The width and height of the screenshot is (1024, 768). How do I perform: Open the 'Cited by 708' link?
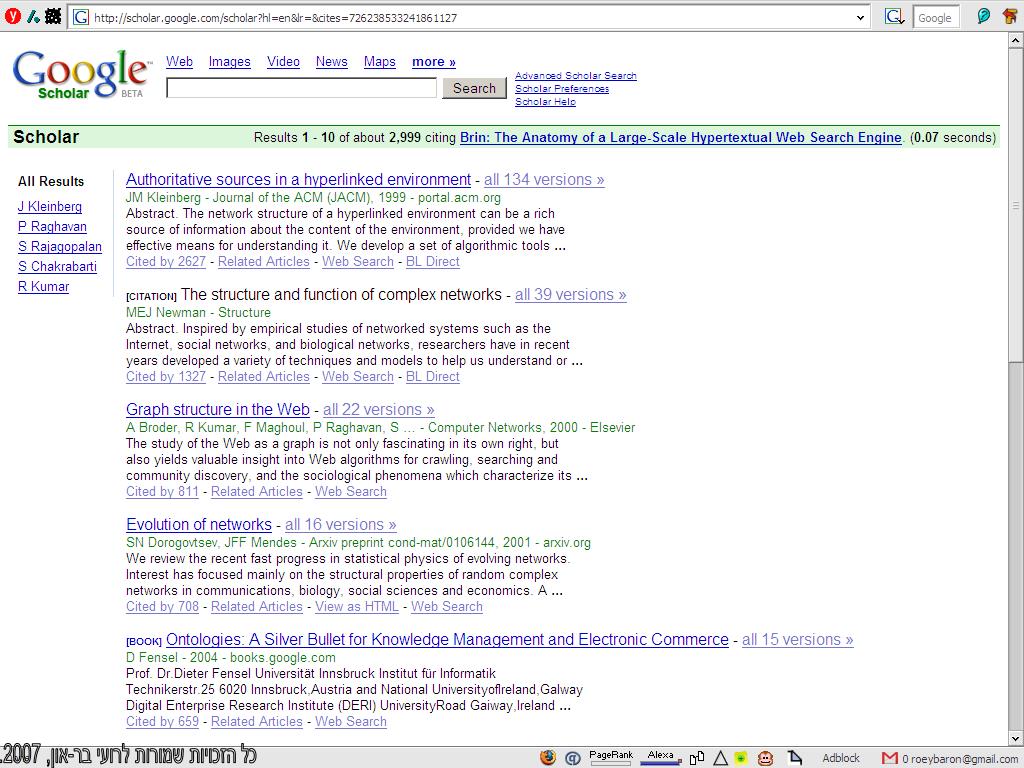tap(162, 606)
